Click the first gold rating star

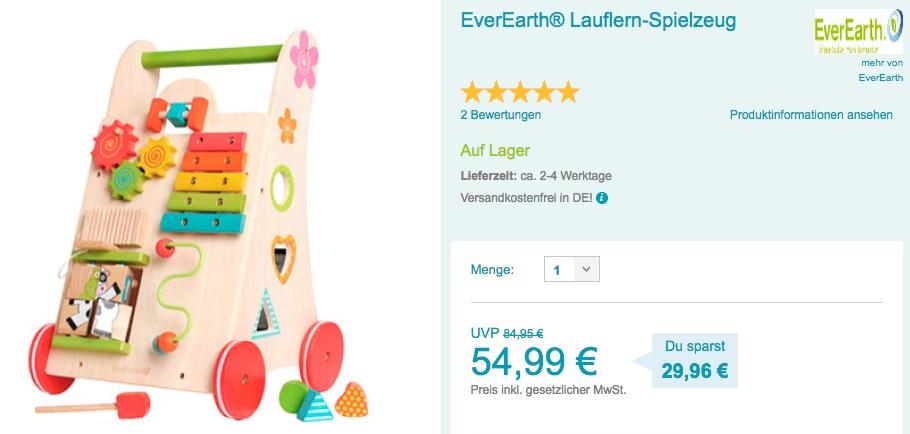[x=472, y=92]
